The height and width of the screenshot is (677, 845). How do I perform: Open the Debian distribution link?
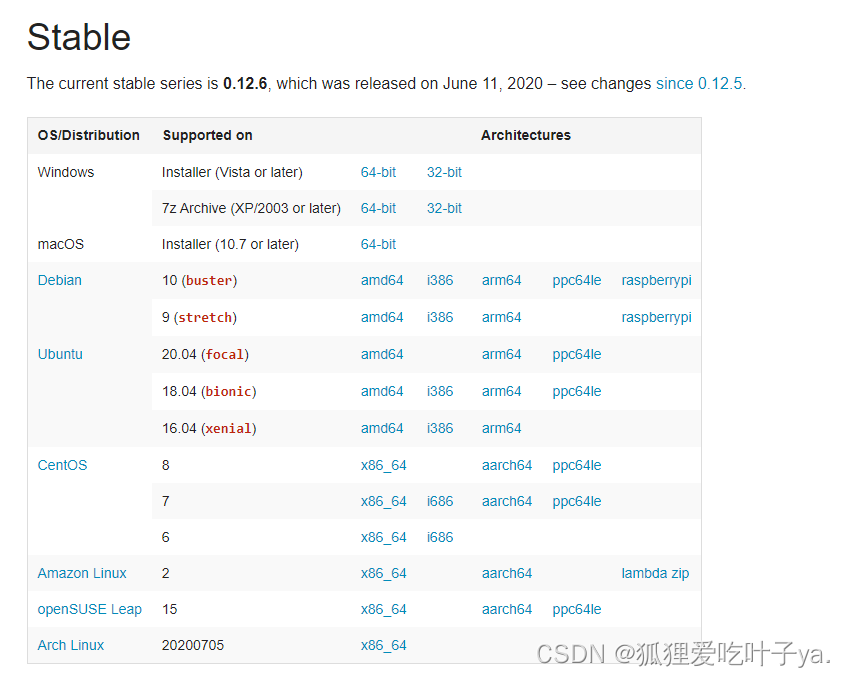tap(60, 280)
